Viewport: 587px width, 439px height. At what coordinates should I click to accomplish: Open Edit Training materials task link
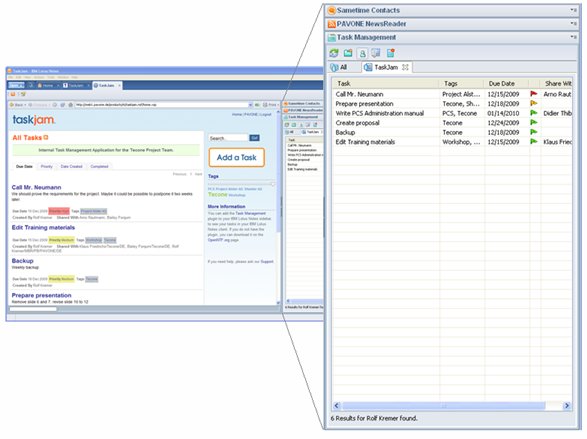[x=43, y=227]
